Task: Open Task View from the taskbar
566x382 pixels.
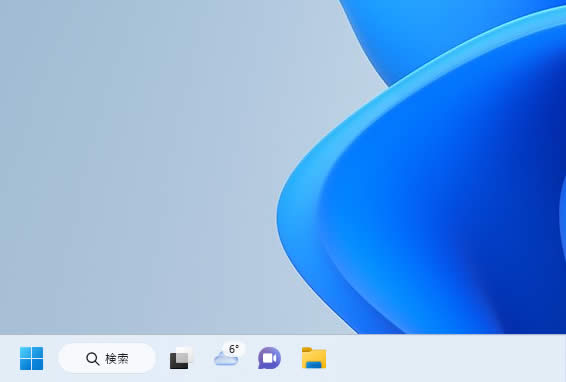Action: 181,358
